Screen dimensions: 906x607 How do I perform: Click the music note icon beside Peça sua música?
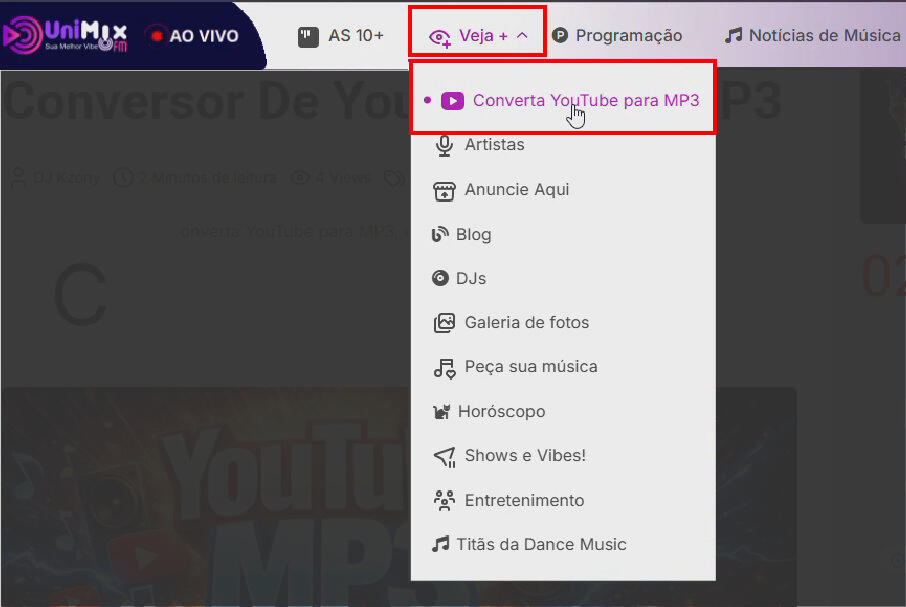coord(443,366)
